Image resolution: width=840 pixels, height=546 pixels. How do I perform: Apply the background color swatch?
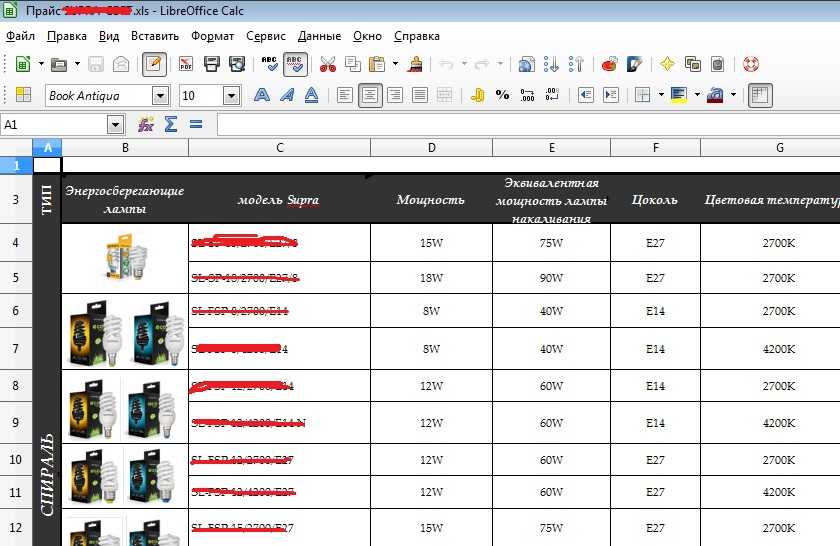click(x=679, y=95)
